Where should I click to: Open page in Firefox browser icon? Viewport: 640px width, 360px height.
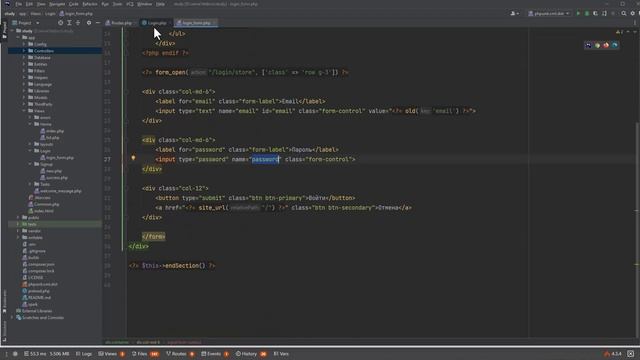tap(606, 45)
